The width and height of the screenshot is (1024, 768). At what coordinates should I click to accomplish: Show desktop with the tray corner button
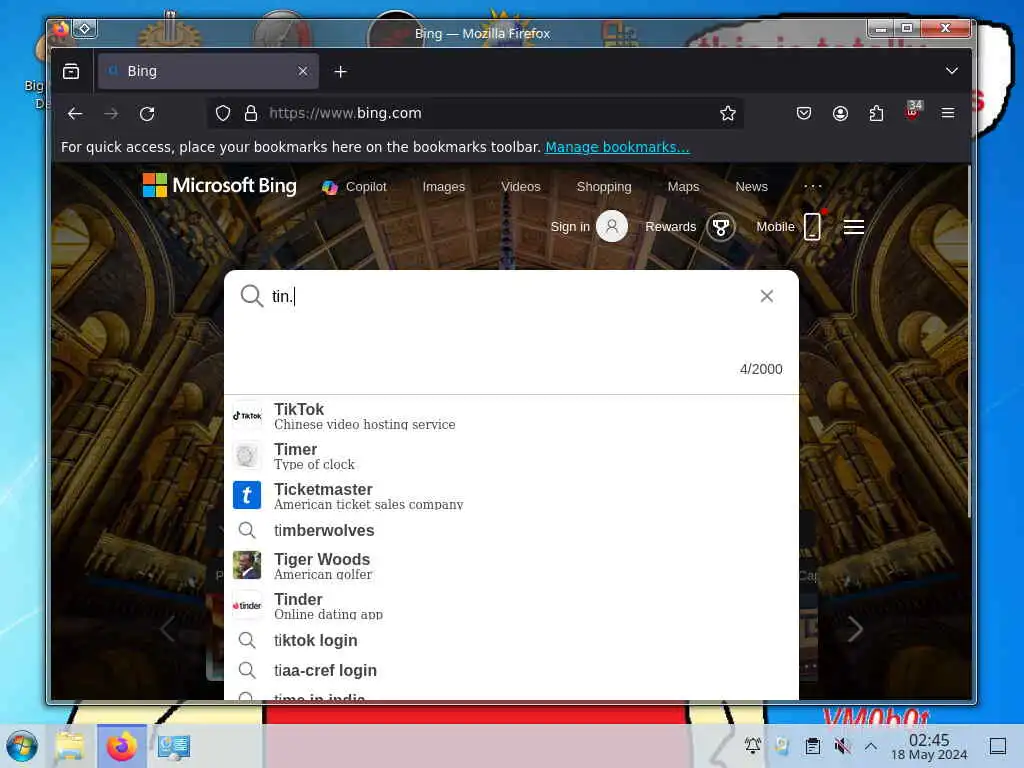pyautogui.click(x=998, y=746)
